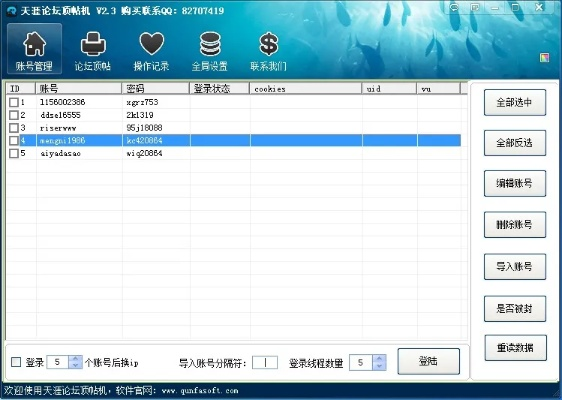Click status bar website www.qunfasoft.com
The height and width of the screenshot is (400, 562).
[x=200, y=391]
